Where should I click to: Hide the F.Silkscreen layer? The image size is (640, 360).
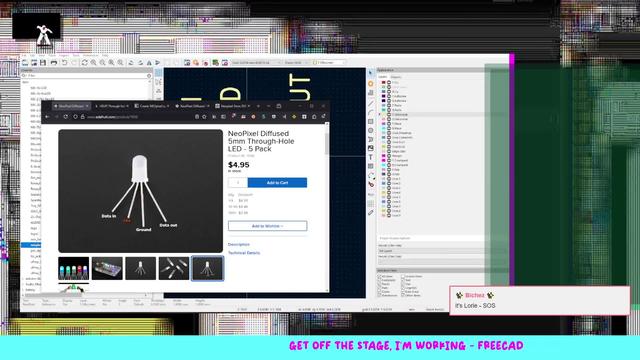[389, 115]
